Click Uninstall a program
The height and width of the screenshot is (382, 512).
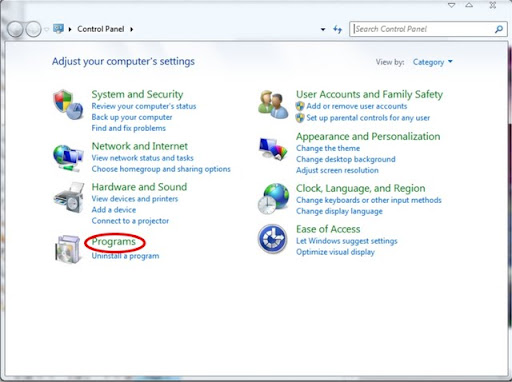tap(125, 256)
